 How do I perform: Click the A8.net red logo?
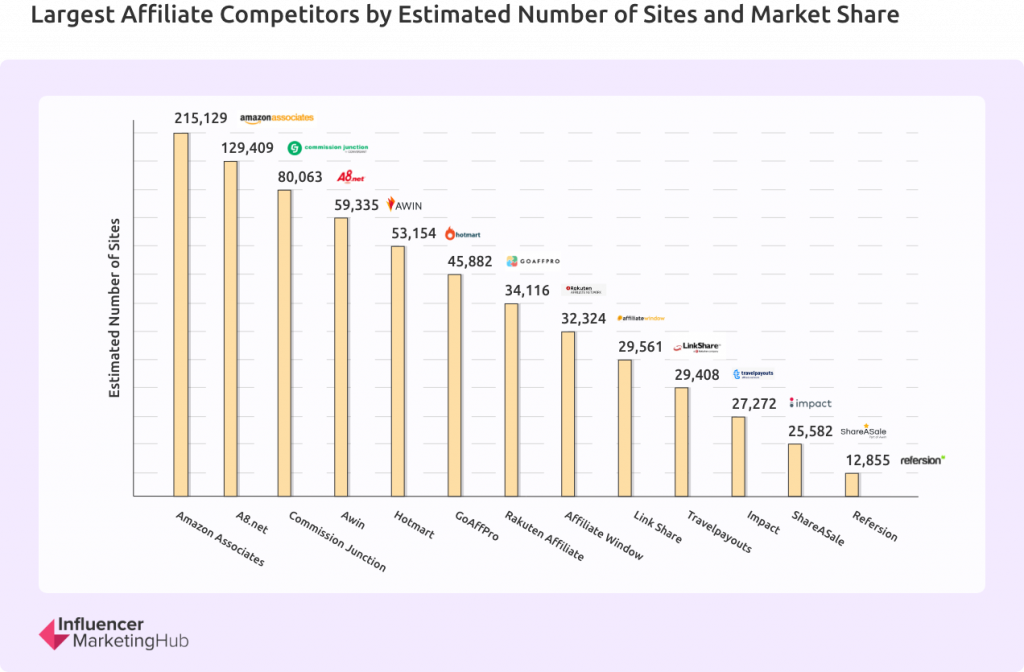(351, 177)
